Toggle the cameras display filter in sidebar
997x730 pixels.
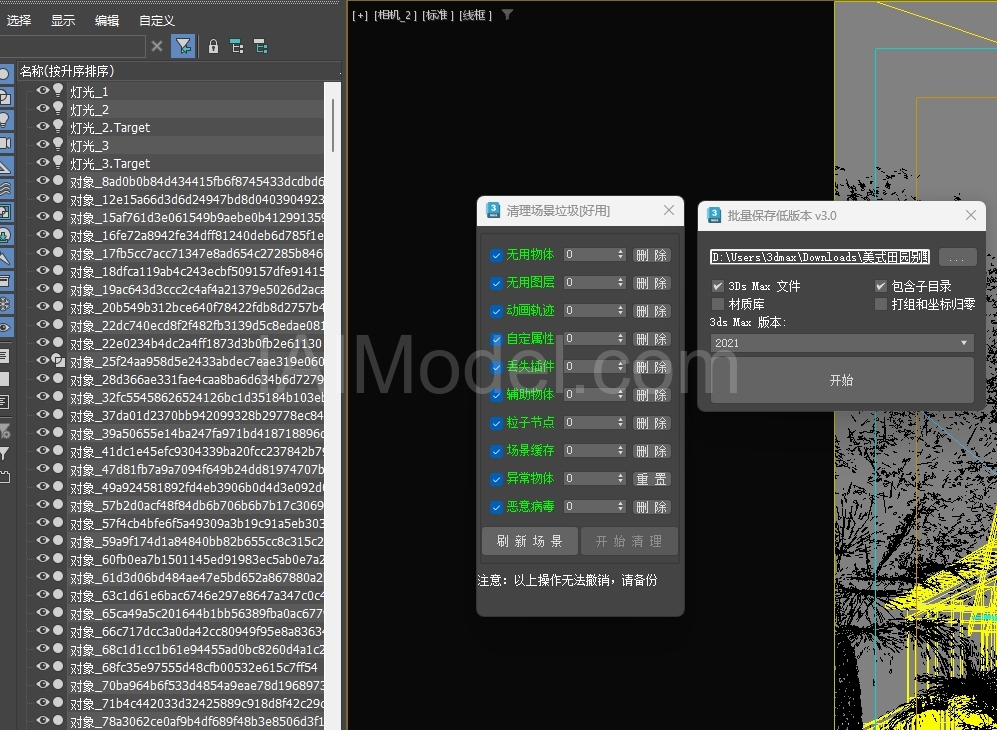click(x=4, y=143)
